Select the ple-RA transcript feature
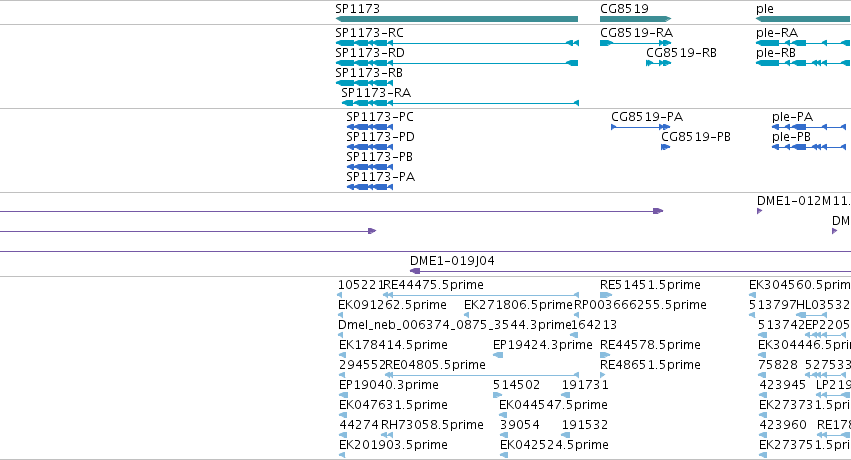851x460 pixels. point(803,43)
